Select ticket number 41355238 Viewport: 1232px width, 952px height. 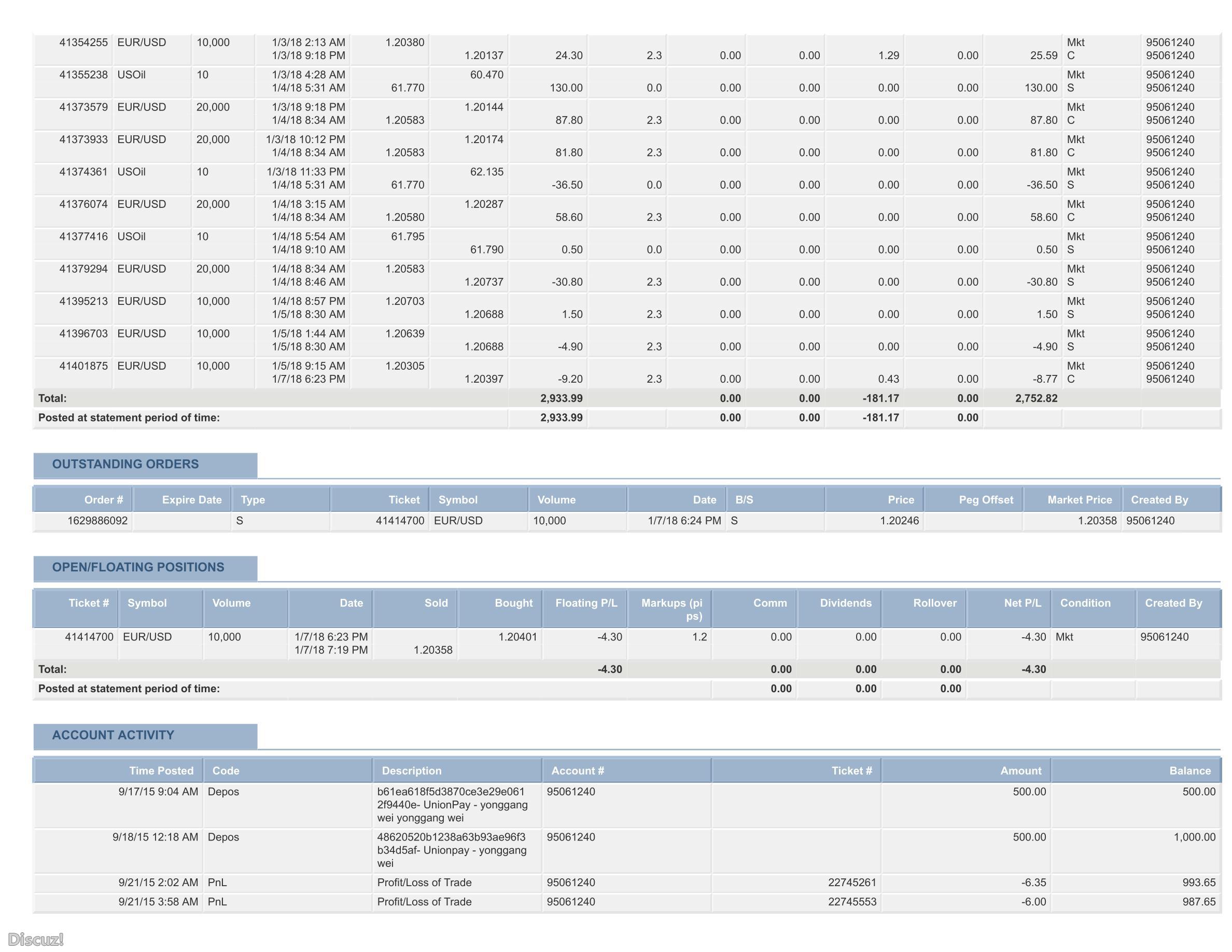click(x=83, y=75)
